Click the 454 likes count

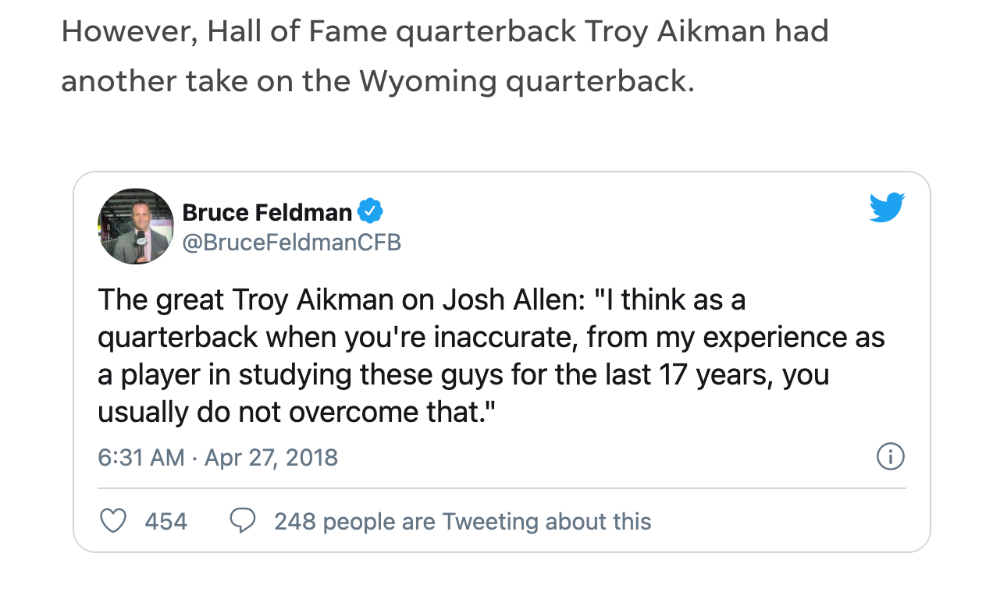coord(166,521)
